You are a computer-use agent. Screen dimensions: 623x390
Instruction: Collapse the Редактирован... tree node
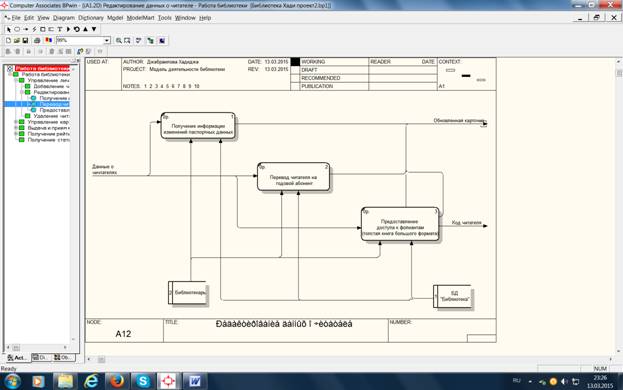point(22,92)
